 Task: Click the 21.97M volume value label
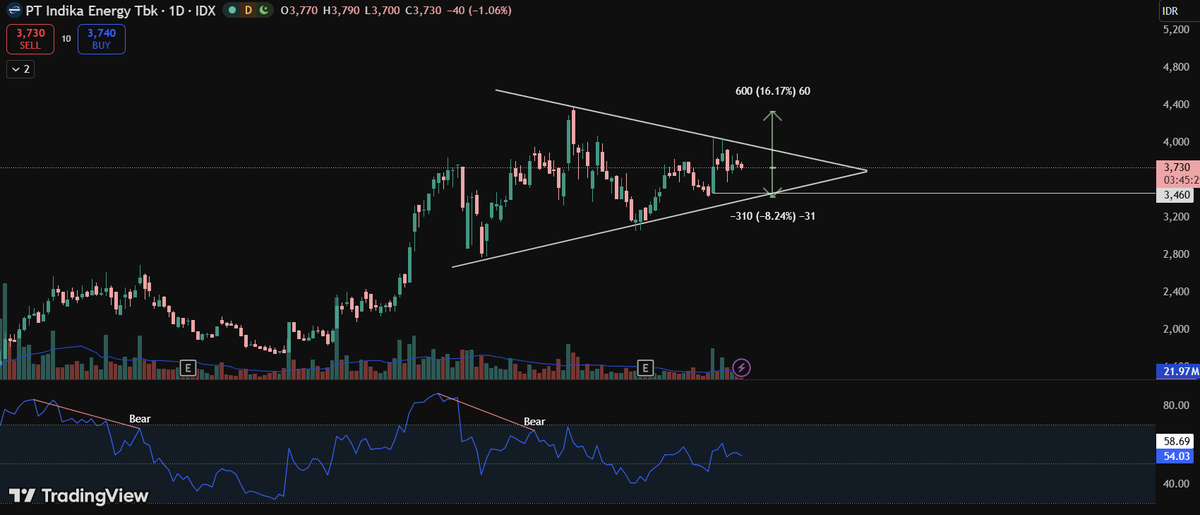point(1176,372)
